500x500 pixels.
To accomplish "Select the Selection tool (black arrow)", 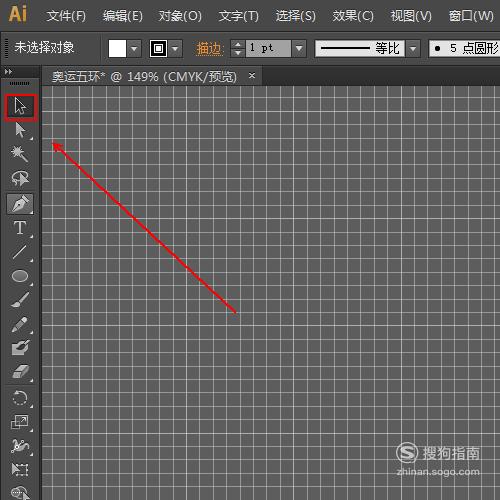I will pyautogui.click(x=21, y=107).
